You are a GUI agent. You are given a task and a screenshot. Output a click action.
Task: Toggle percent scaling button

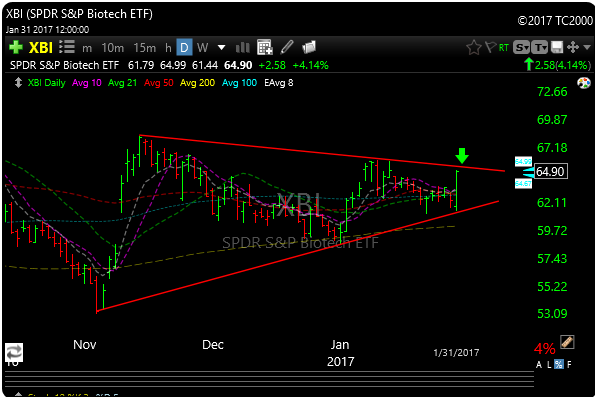(559, 364)
